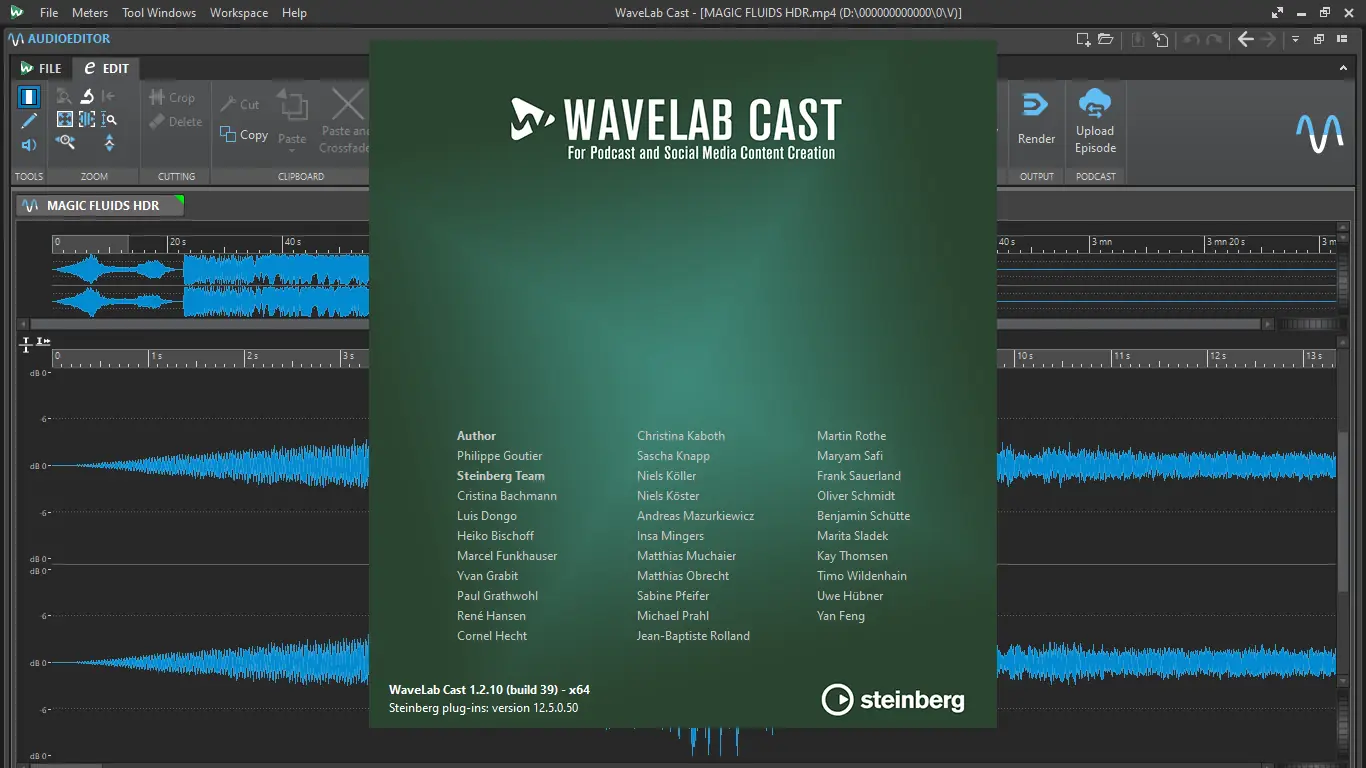Open the File menu
Image resolution: width=1366 pixels, height=768 pixels.
tap(49, 13)
